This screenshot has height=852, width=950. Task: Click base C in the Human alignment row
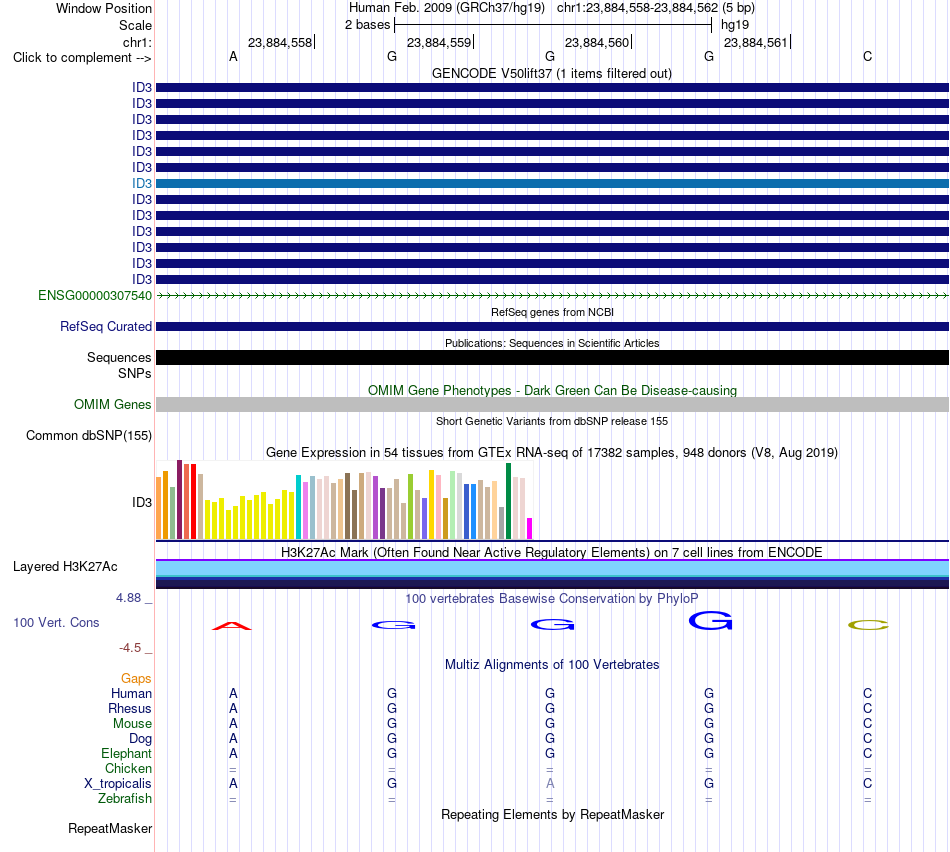tap(868, 694)
